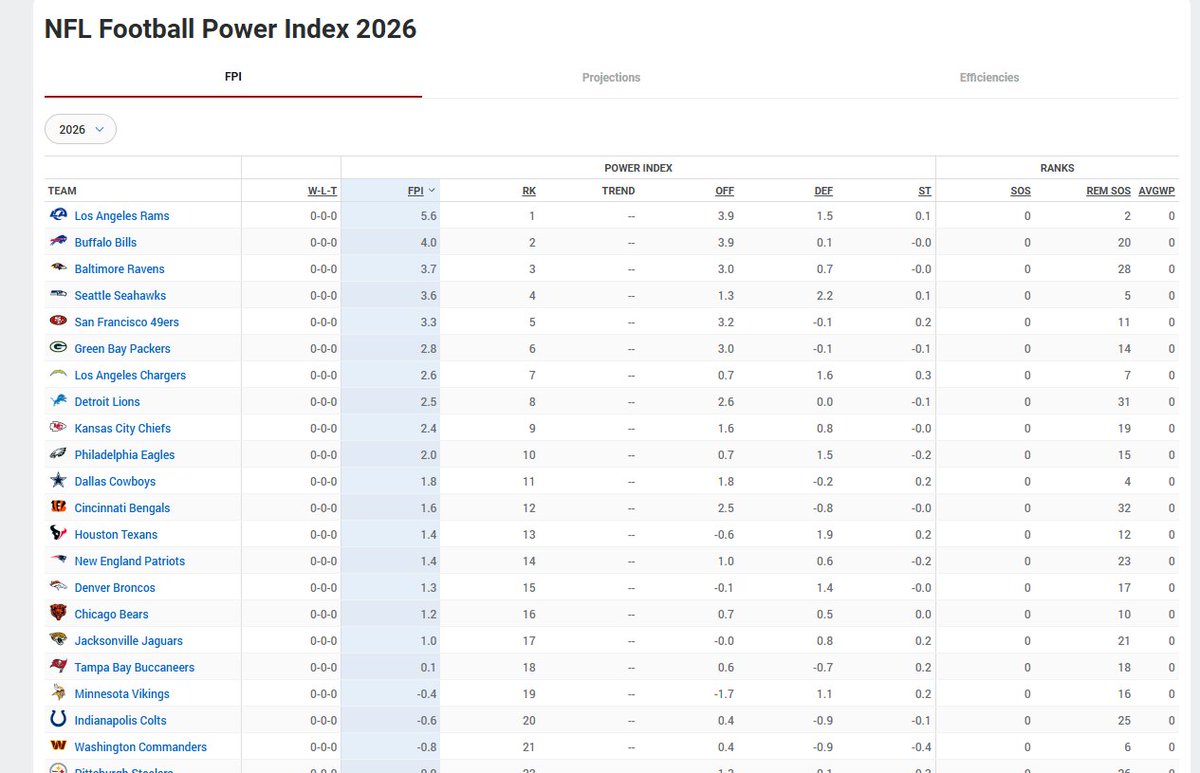This screenshot has height=773, width=1200.
Task: Click the San Francisco 49ers team logo
Action: [x=58, y=322]
